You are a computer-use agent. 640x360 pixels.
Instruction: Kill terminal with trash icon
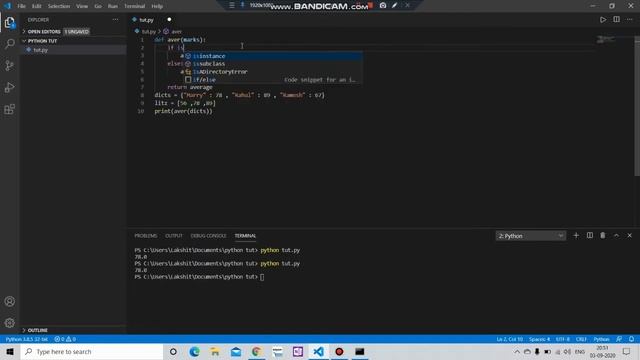603,236
